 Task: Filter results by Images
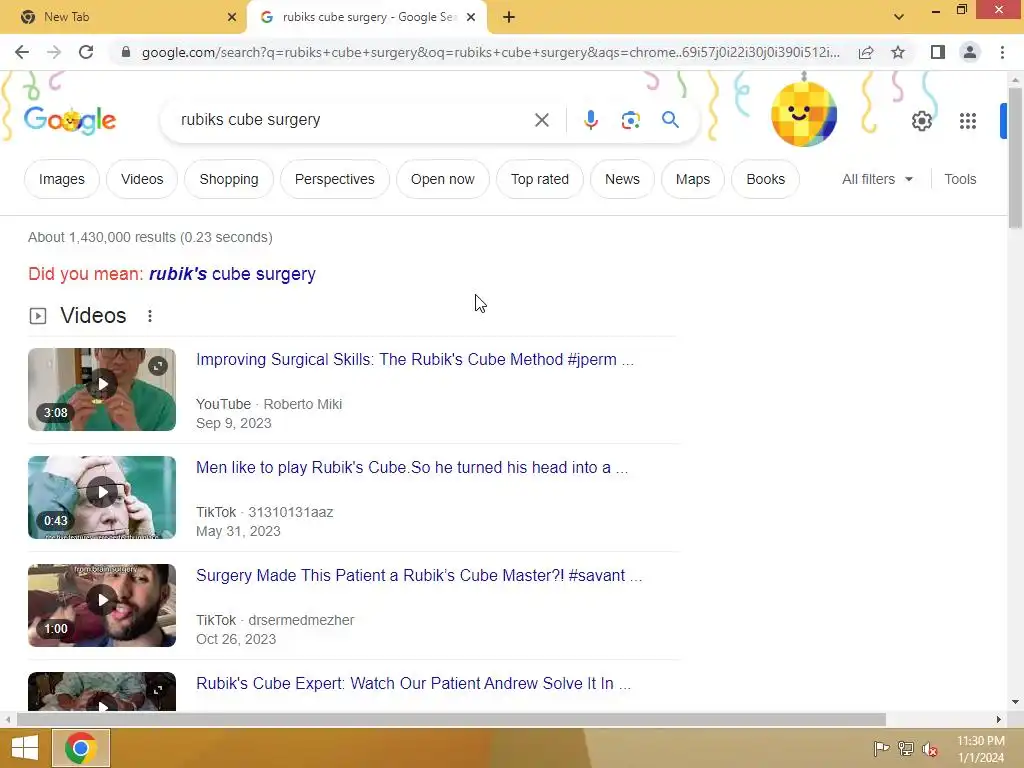pyautogui.click(x=61, y=179)
